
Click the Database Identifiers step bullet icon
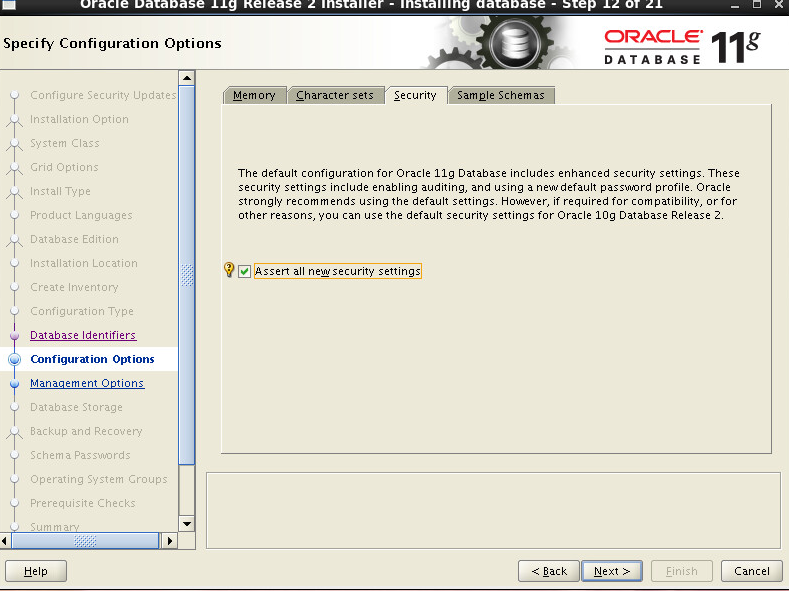[15, 335]
